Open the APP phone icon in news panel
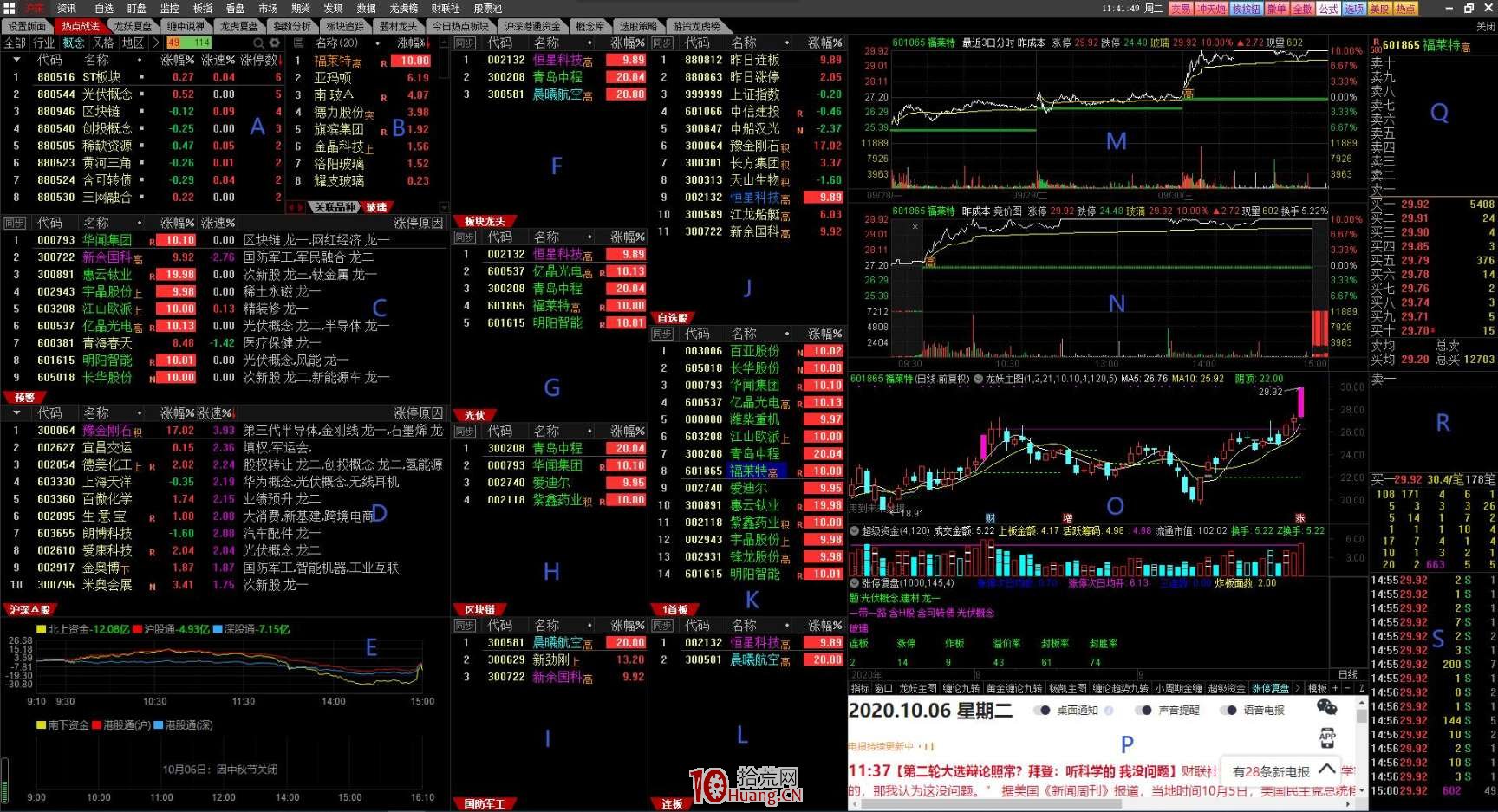1498x812 pixels. (x=1327, y=737)
